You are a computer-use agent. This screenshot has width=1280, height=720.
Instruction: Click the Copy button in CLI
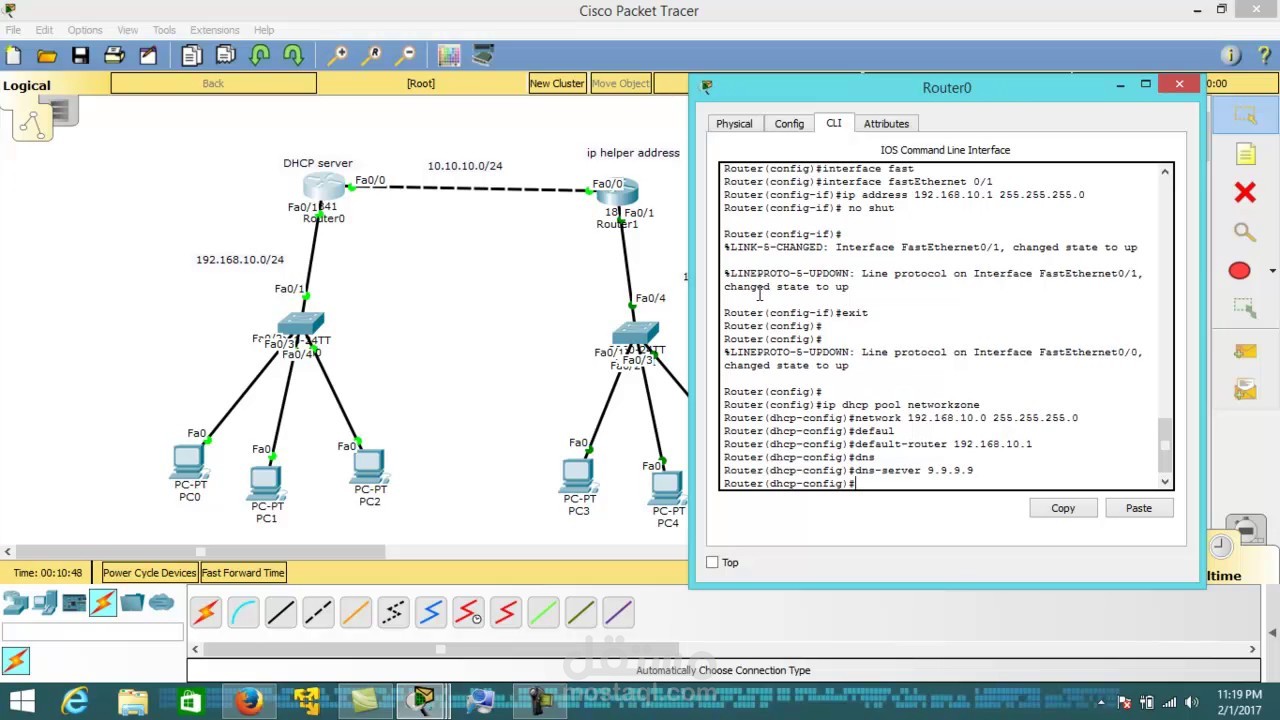(x=1063, y=508)
